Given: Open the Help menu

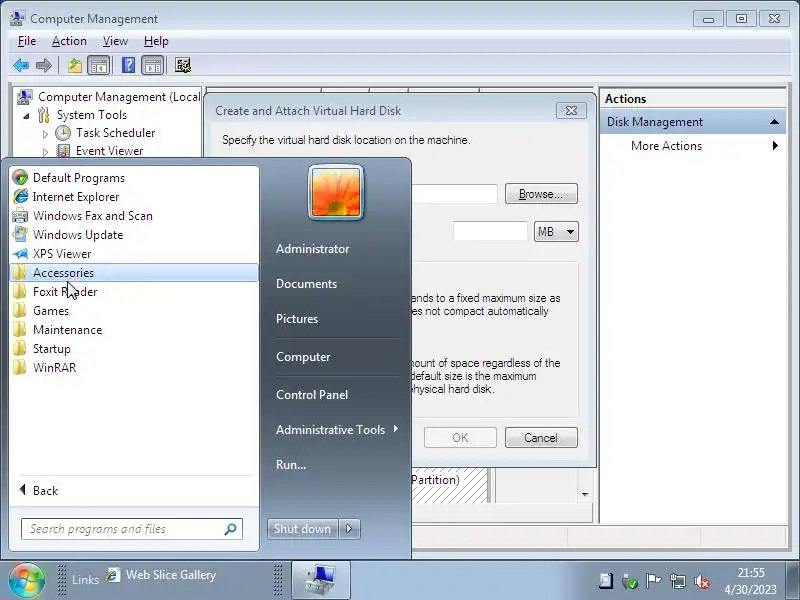Looking at the screenshot, I should click(156, 41).
